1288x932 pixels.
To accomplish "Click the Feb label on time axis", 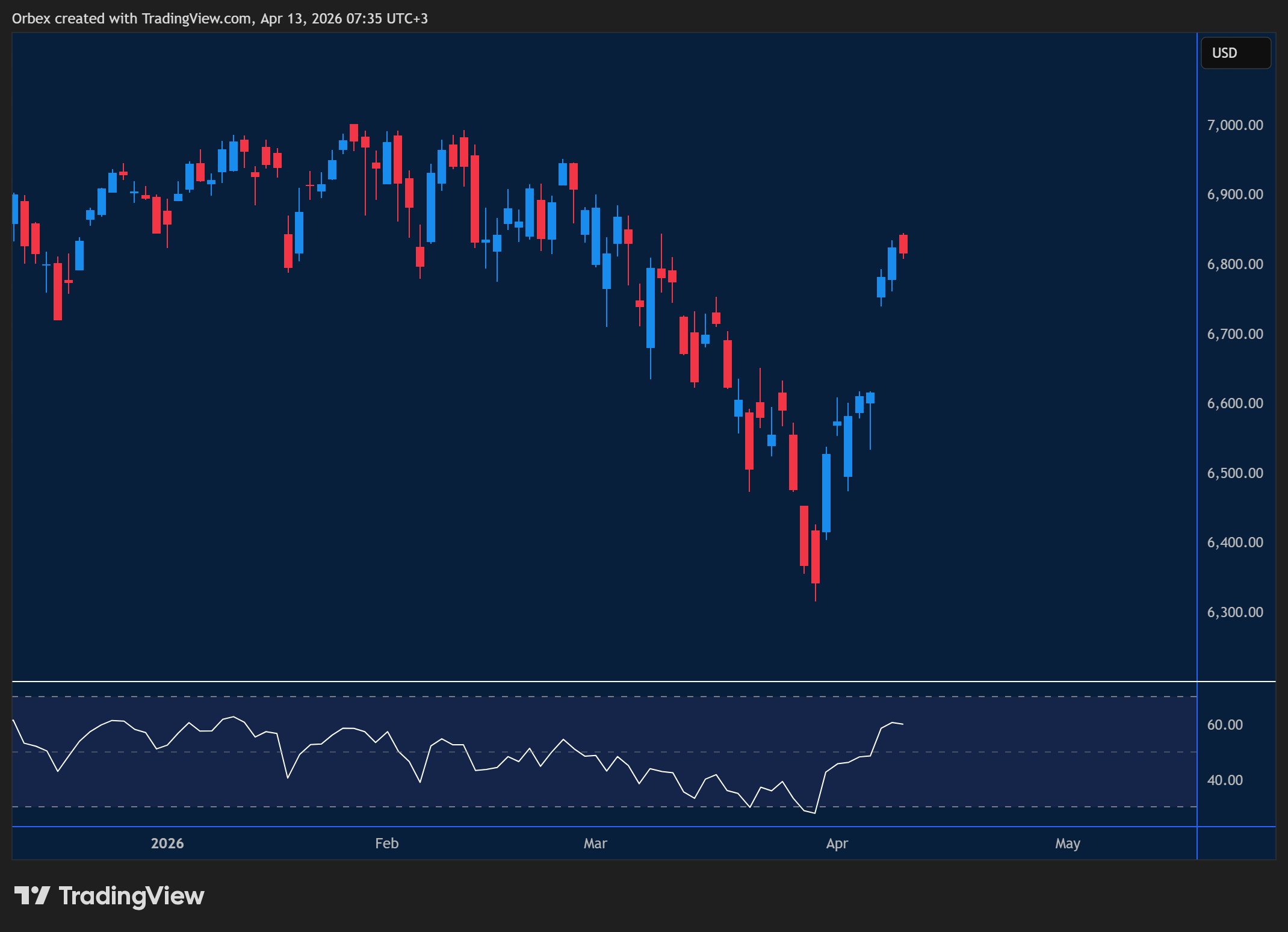I will [386, 843].
